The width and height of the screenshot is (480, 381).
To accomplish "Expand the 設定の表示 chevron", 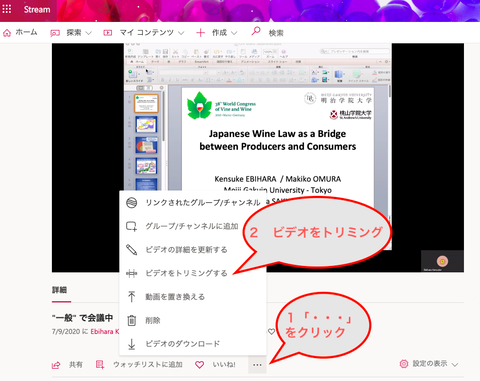I will point(455,364).
